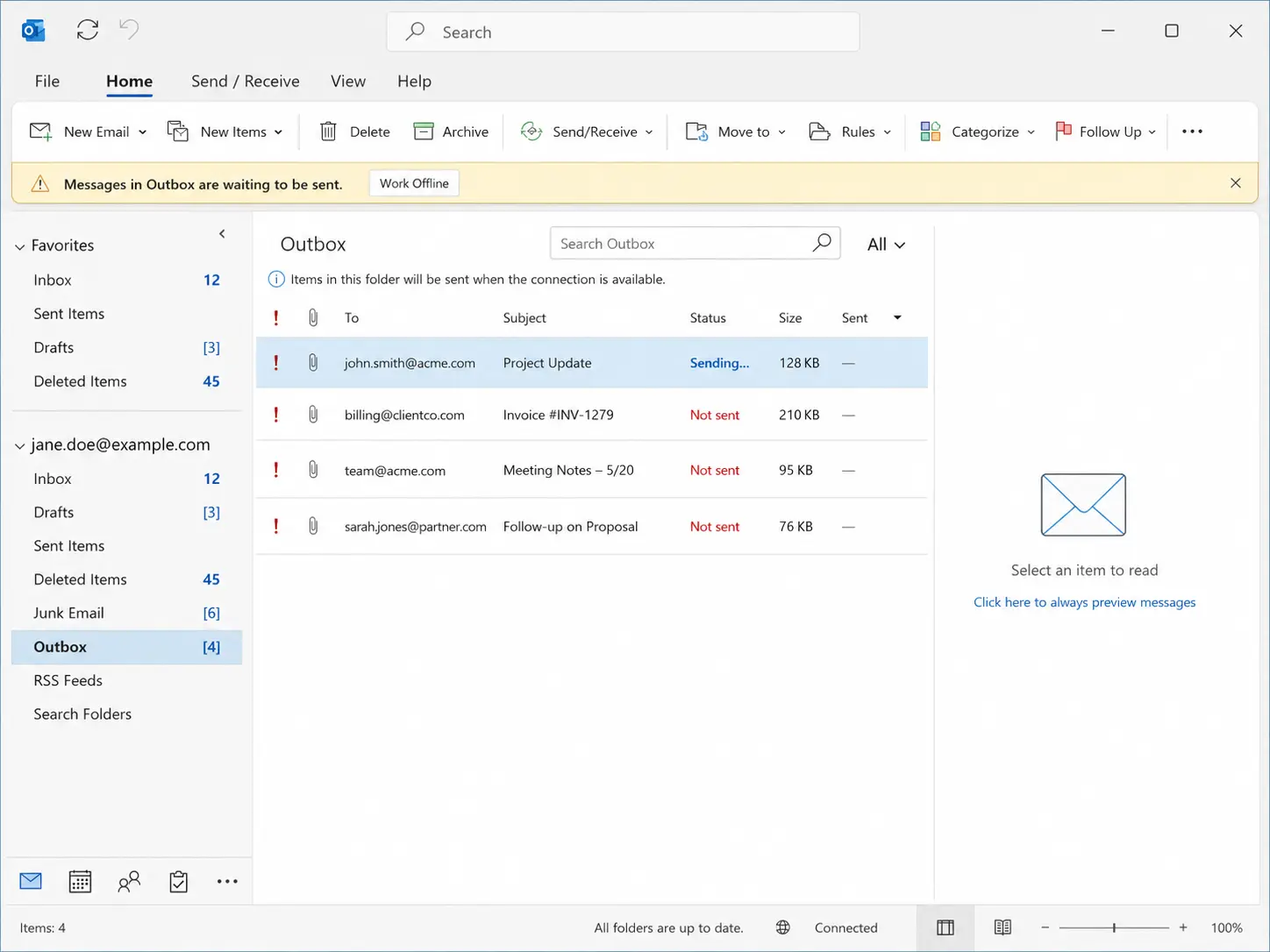1270x952 pixels.
Task: Click paperclip icon on Invoice #INV-1279 row
Action: click(313, 415)
